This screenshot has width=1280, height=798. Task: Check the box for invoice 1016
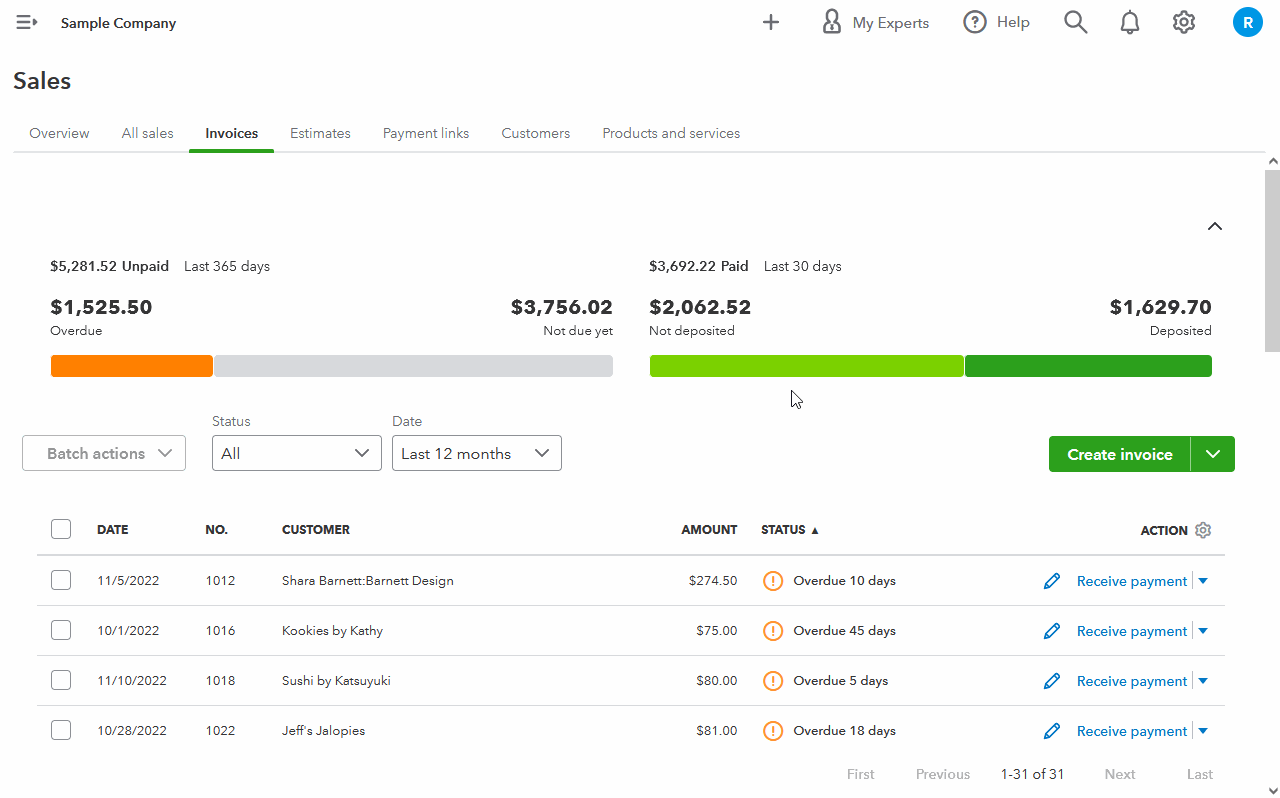61,631
